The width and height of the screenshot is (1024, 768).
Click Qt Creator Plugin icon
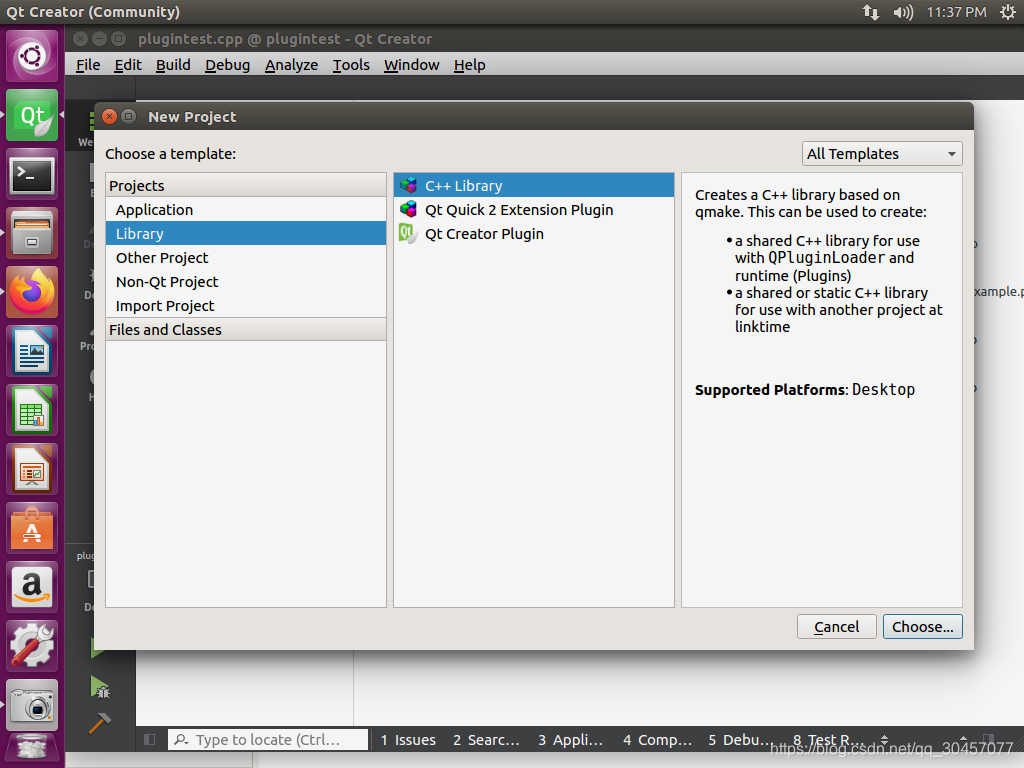tap(408, 234)
